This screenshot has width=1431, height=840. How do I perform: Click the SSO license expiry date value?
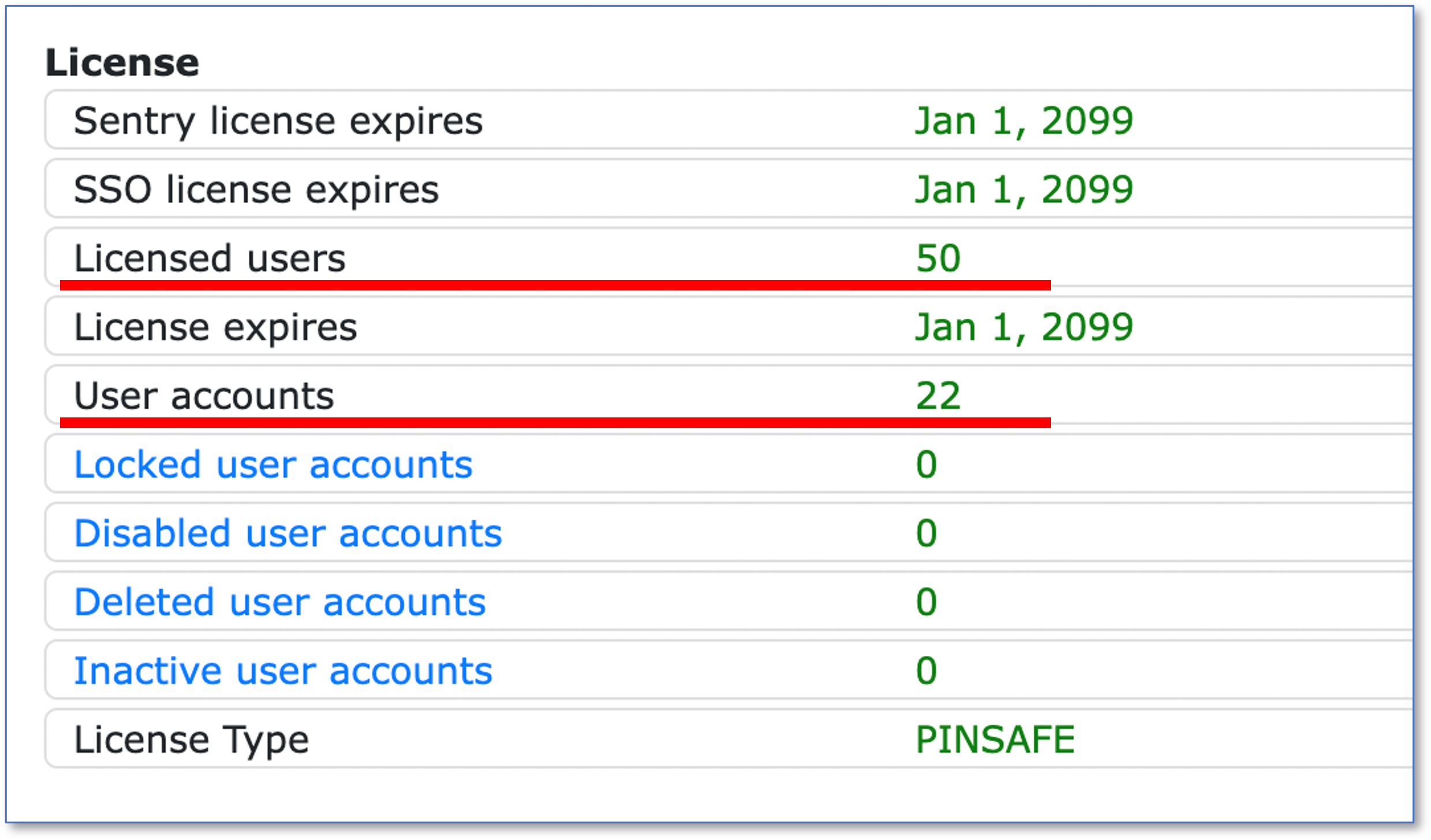(1024, 190)
